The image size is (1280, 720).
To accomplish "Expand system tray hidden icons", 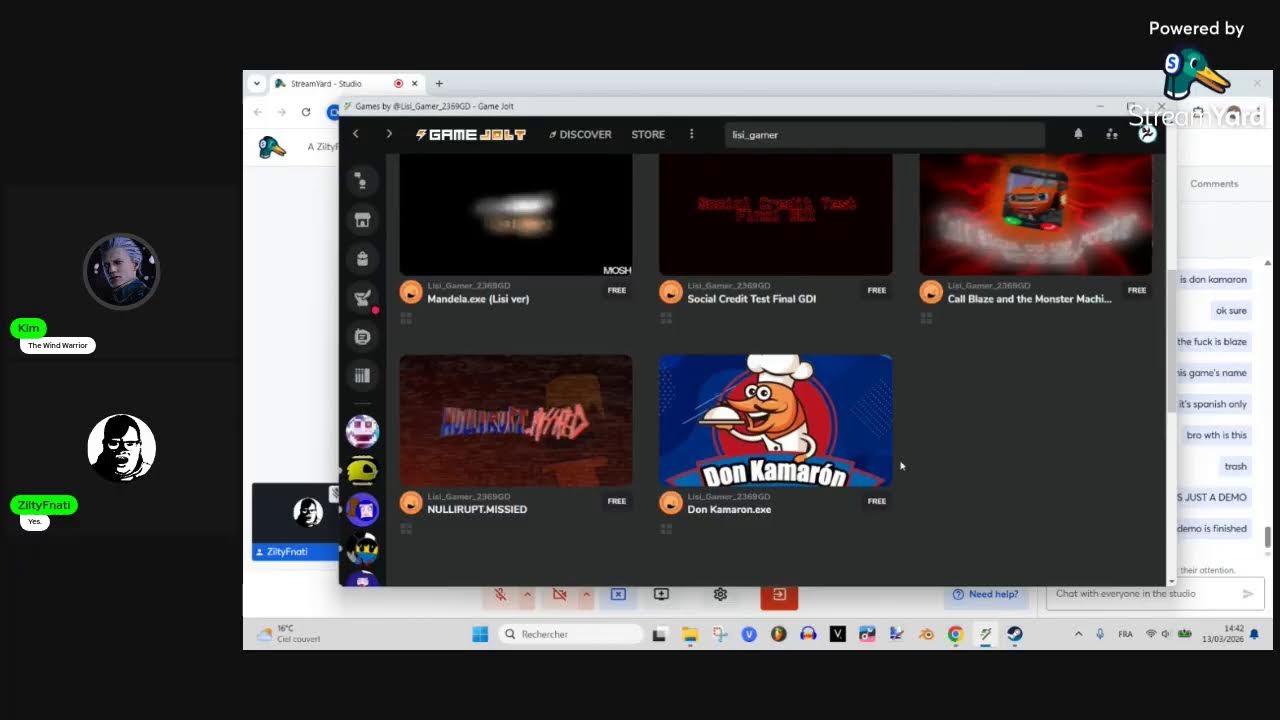I will 1078,634.
